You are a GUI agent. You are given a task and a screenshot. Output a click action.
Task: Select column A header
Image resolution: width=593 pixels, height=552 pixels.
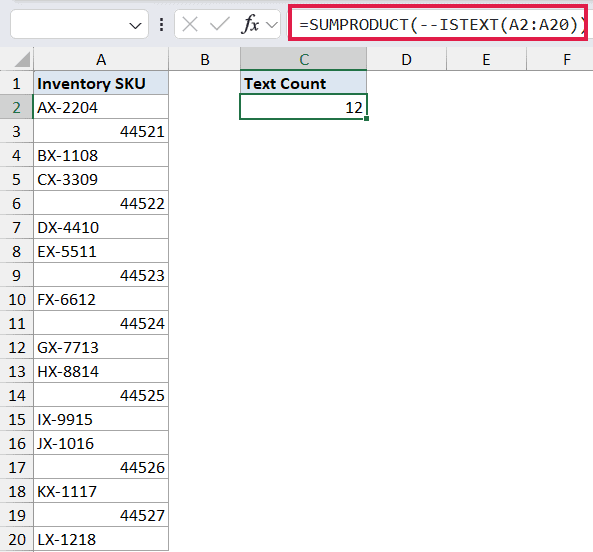[x=101, y=59]
